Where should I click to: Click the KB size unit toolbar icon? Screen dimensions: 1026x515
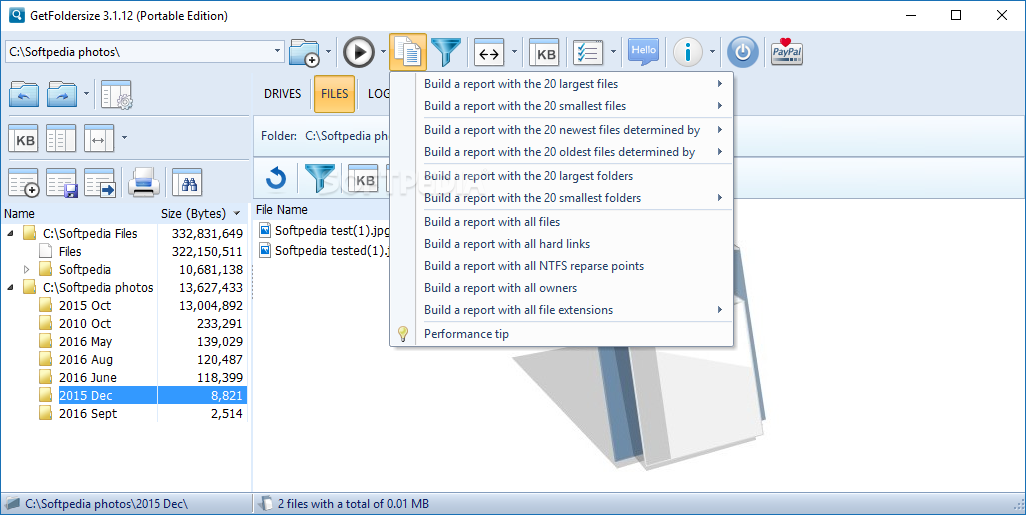tap(546, 53)
